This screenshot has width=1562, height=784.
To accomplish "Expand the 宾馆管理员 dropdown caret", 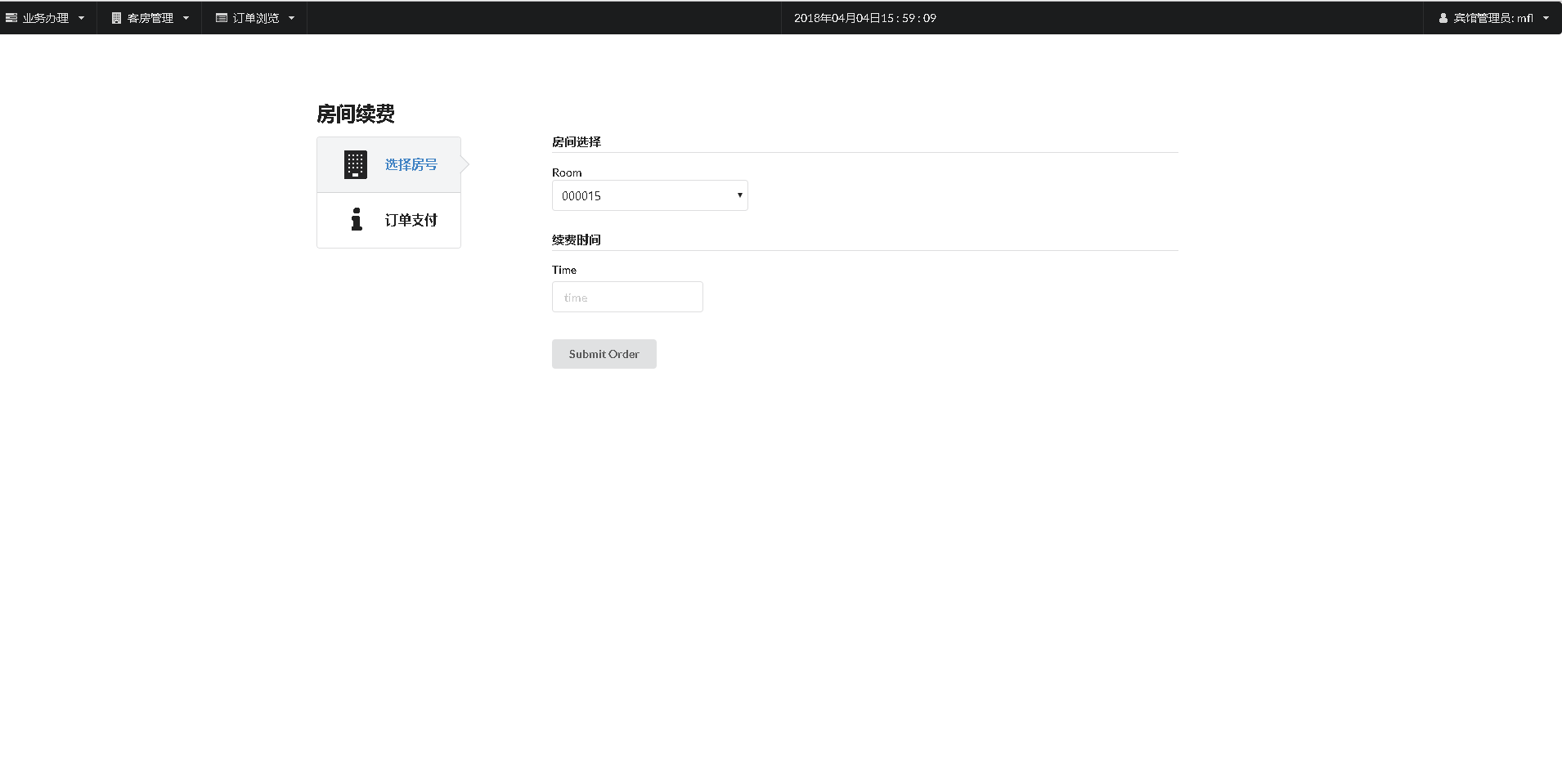I will click(x=1546, y=18).
